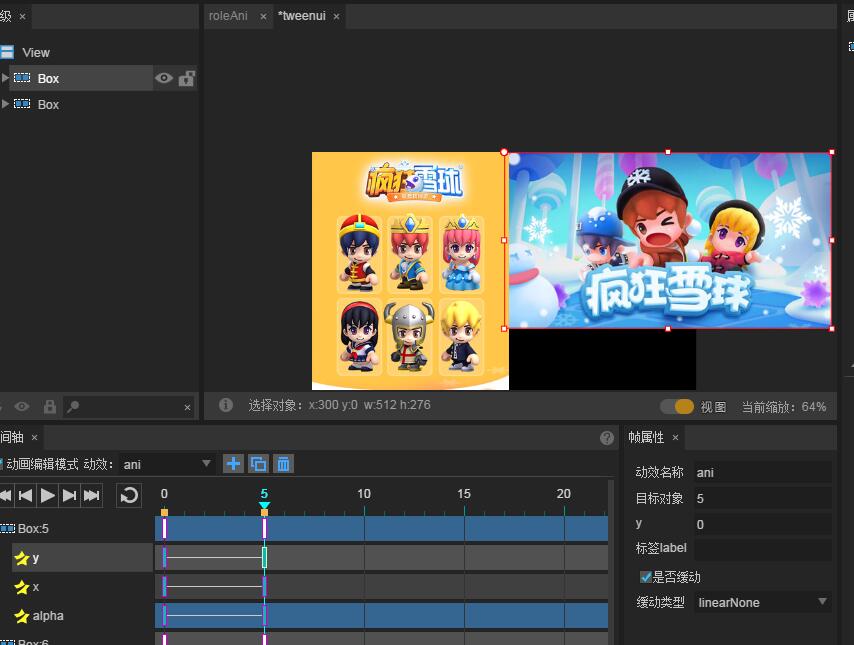Click the View node icon in hierarchy
The height and width of the screenshot is (645, 854).
[x=7, y=52]
